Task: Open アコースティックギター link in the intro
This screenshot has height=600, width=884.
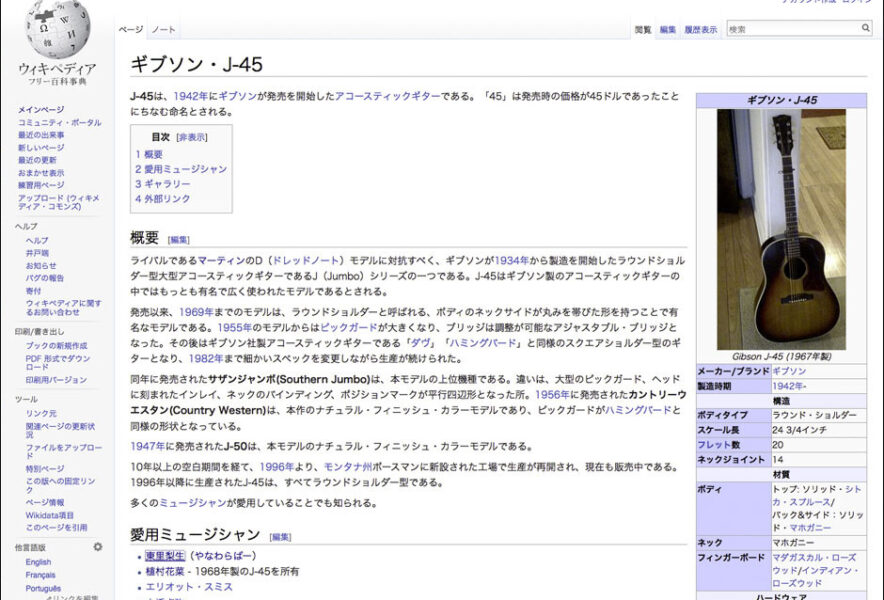Action: [388, 96]
